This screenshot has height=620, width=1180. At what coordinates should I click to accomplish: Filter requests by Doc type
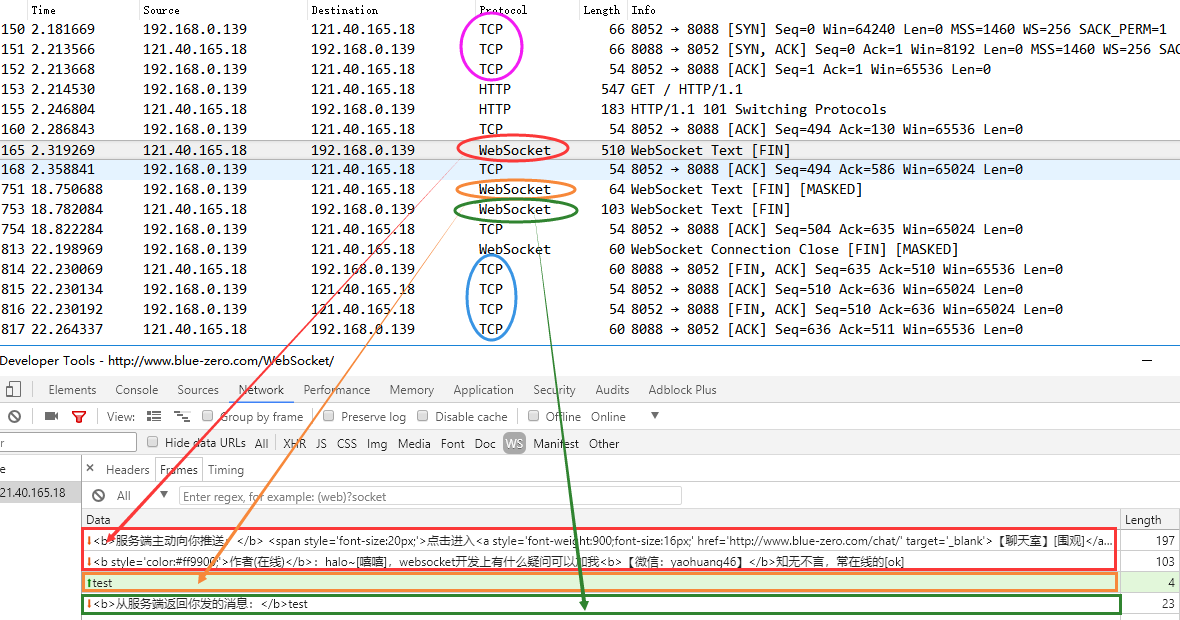[485, 444]
